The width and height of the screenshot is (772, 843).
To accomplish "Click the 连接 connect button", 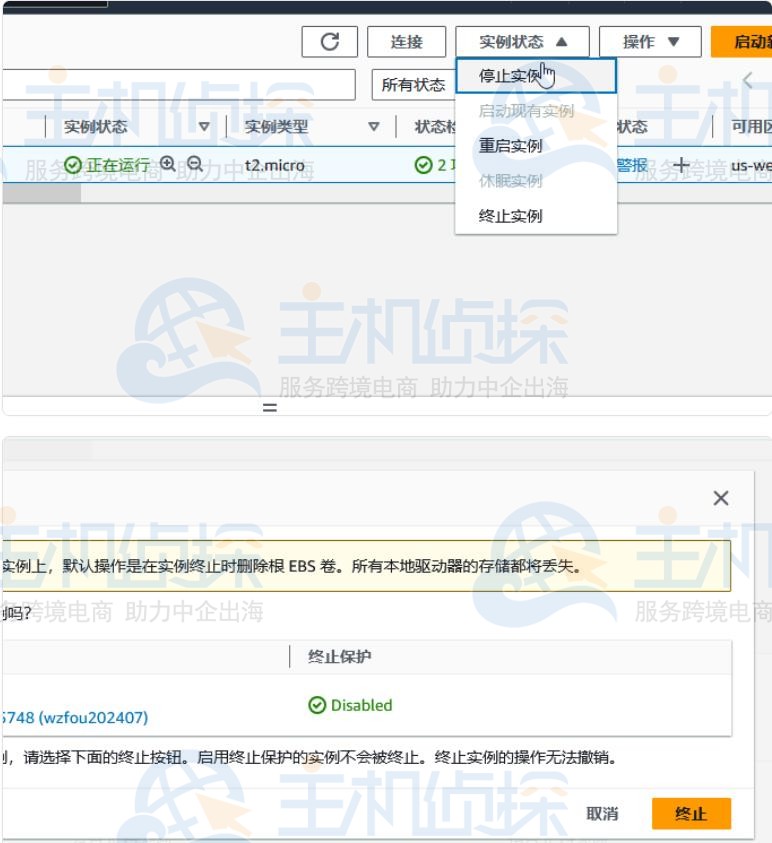I will 406,41.
